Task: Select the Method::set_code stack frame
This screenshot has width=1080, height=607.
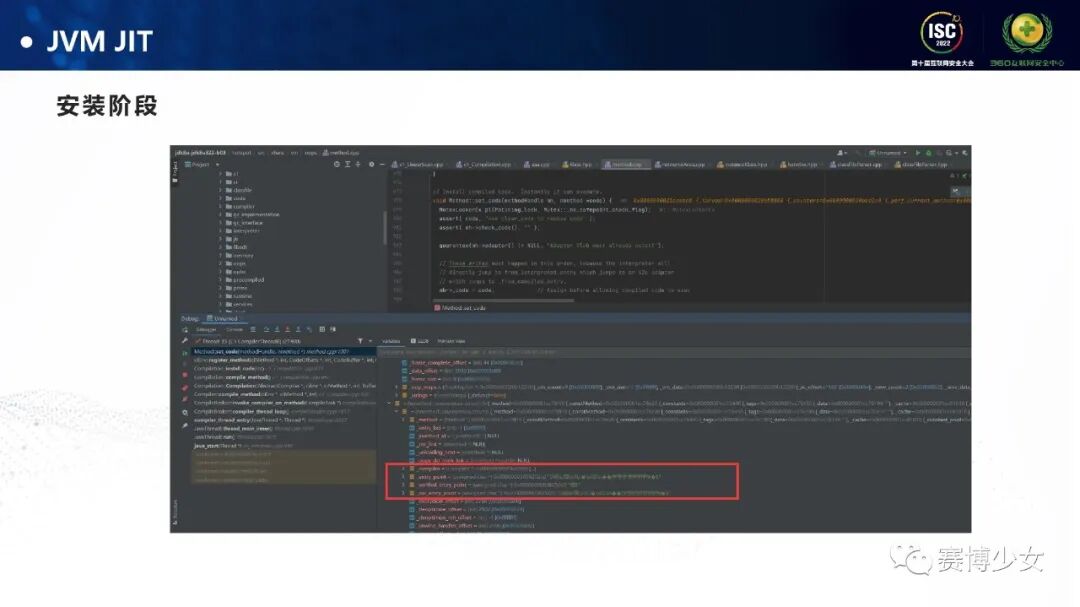Action: [x=284, y=351]
